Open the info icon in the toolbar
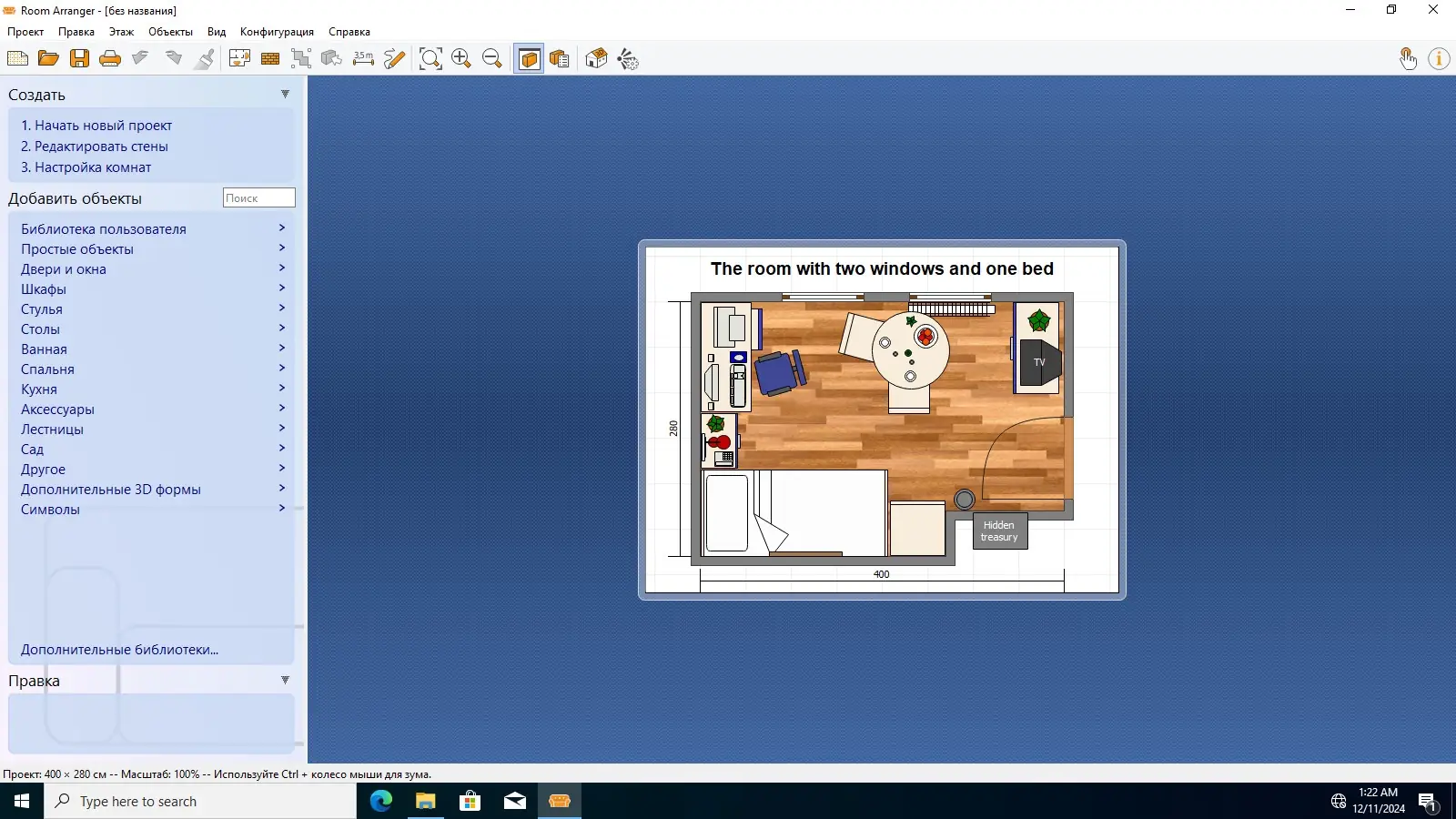Screen dimensions: 1456x819 (1439, 59)
